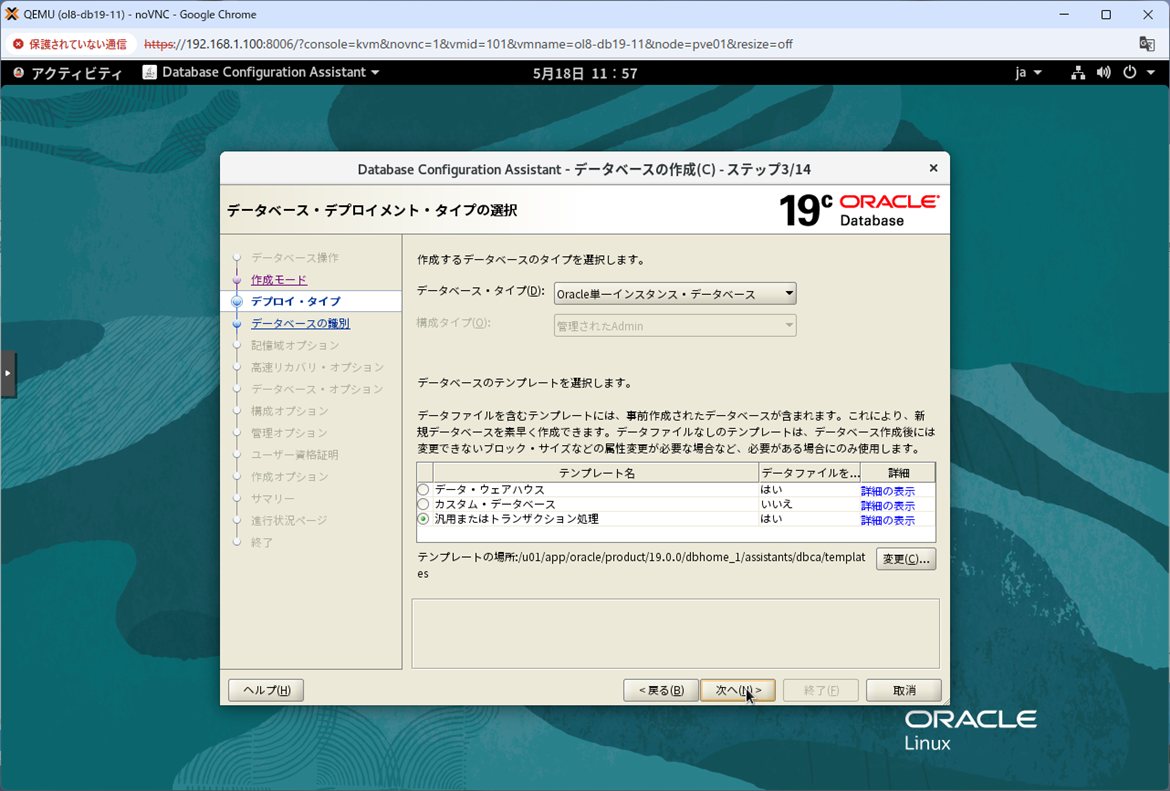Open the Database Configuration Assistant app menu
The width and height of the screenshot is (1170, 791).
[x=262, y=72]
